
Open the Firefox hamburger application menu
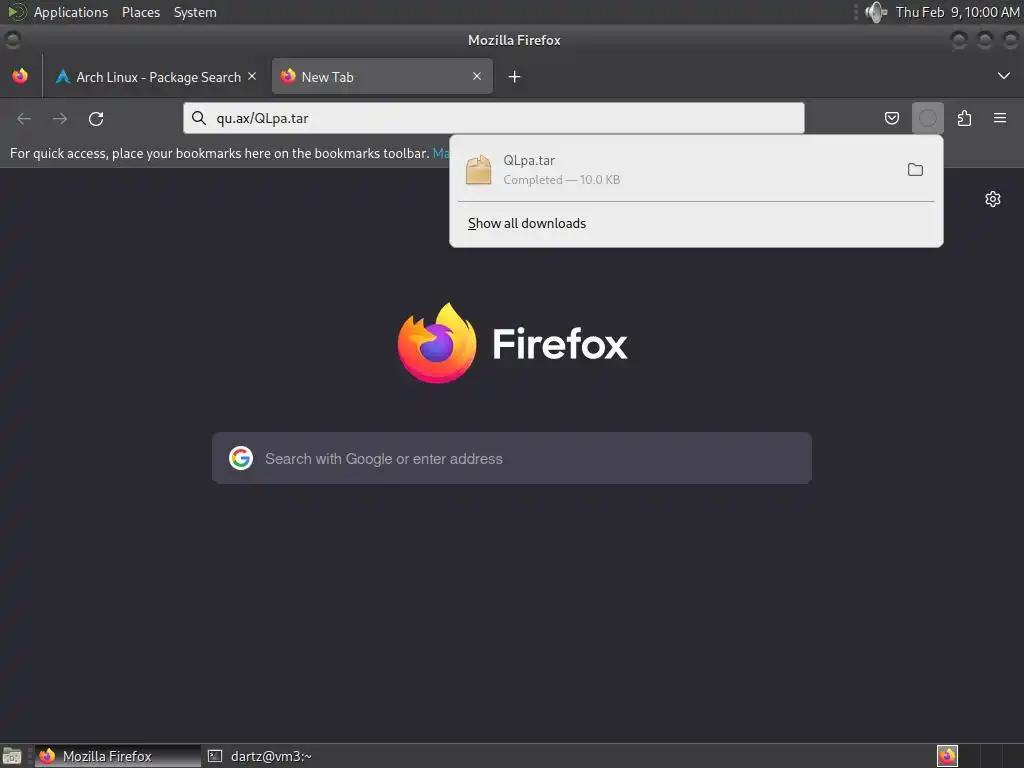click(x=1000, y=118)
